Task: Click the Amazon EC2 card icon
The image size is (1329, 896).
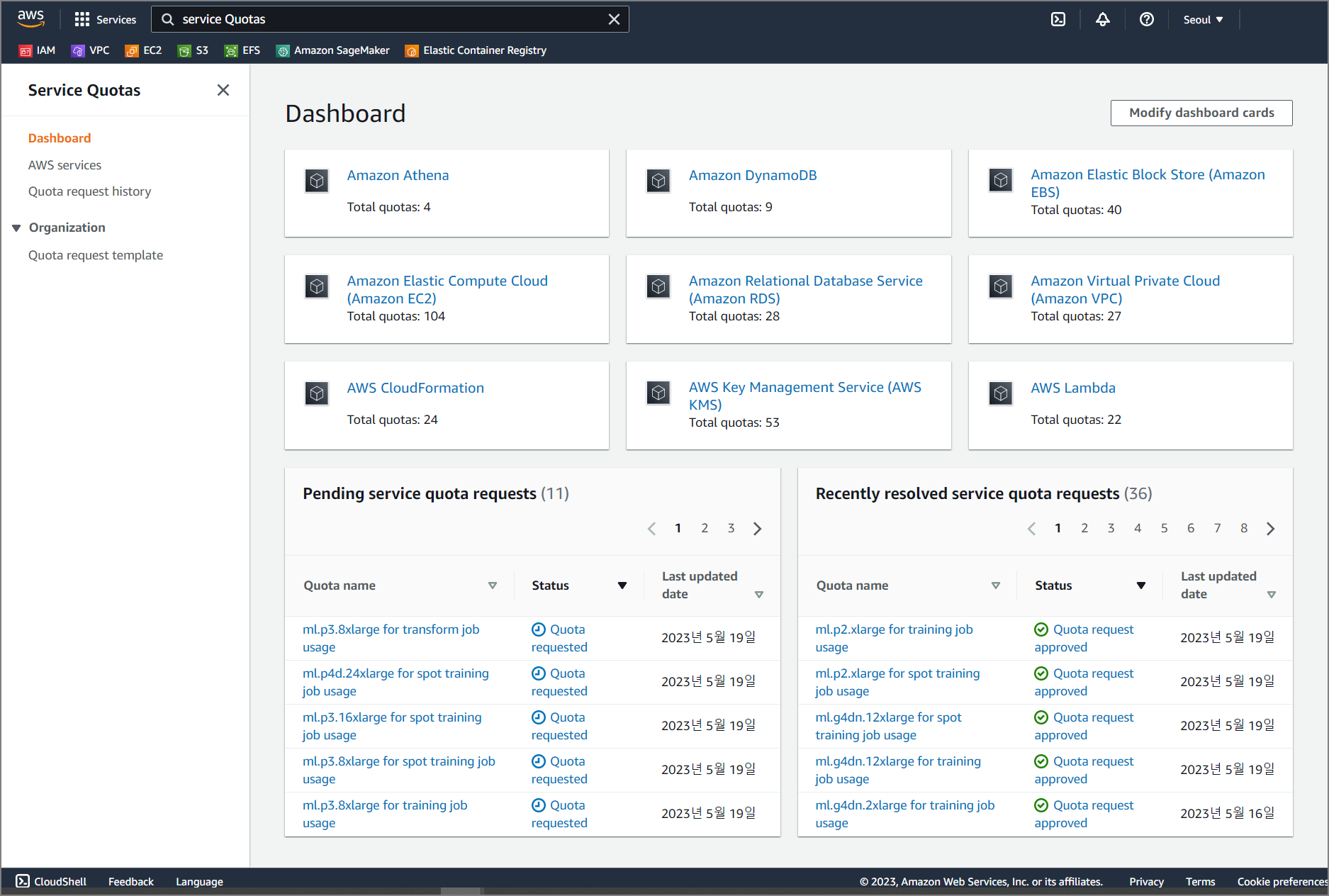Action: tap(317, 287)
